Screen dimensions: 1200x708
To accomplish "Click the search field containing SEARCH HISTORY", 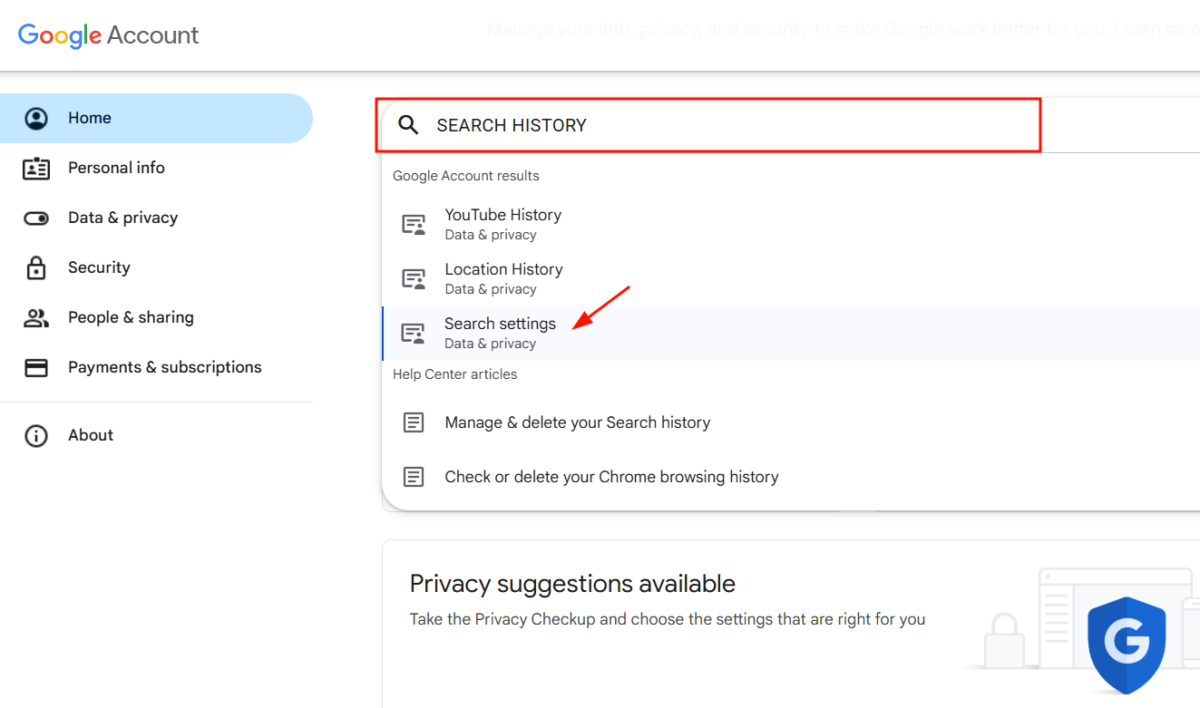I will [x=708, y=125].
